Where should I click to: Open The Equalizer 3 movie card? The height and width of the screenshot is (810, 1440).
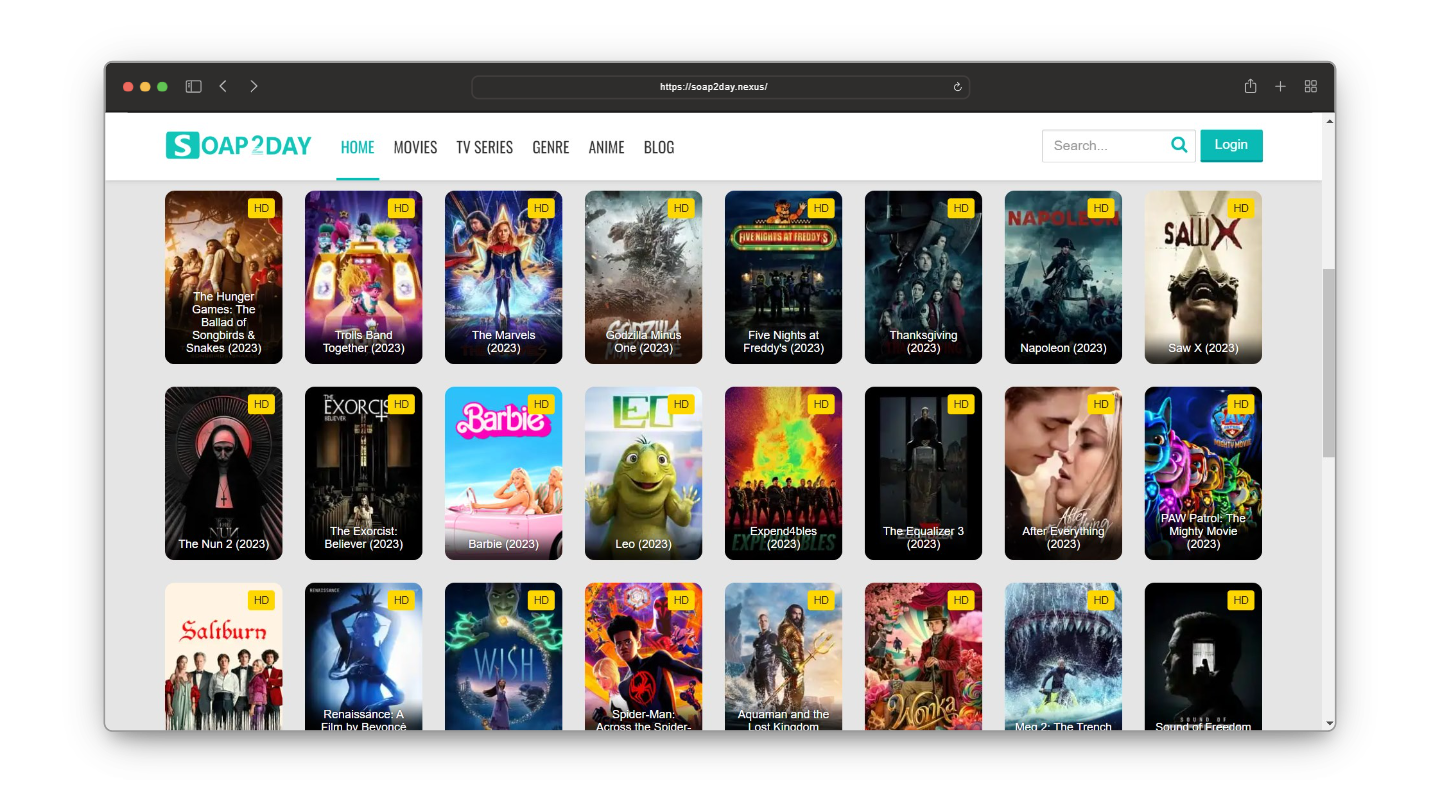[x=924, y=473]
